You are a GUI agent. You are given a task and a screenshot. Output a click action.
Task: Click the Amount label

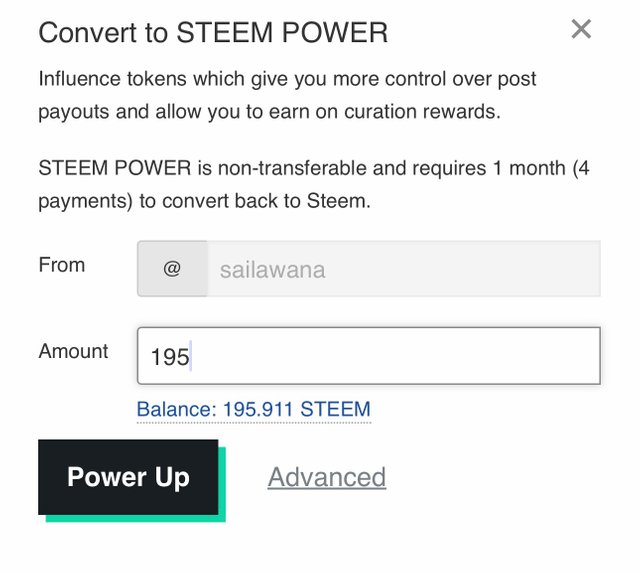pos(74,351)
